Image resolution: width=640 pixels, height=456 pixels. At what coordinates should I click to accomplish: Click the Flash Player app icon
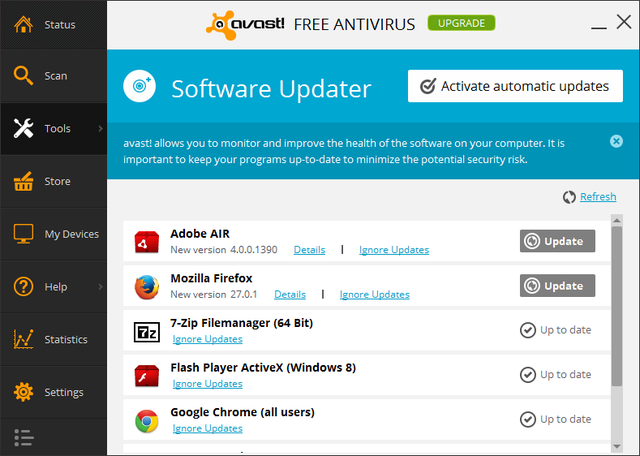(x=147, y=376)
